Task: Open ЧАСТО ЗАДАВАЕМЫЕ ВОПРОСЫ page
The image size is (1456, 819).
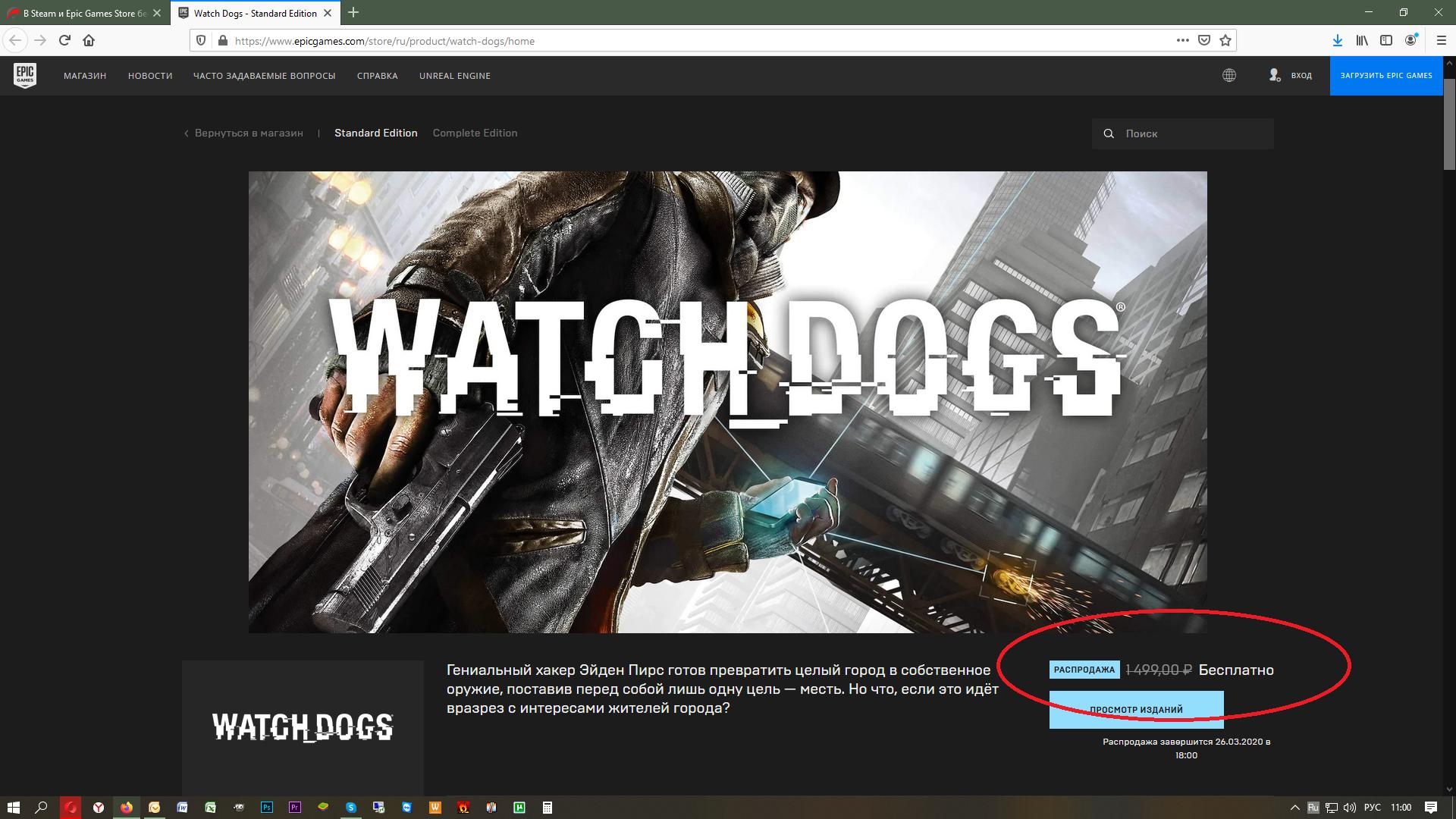Action: pyautogui.click(x=264, y=76)
